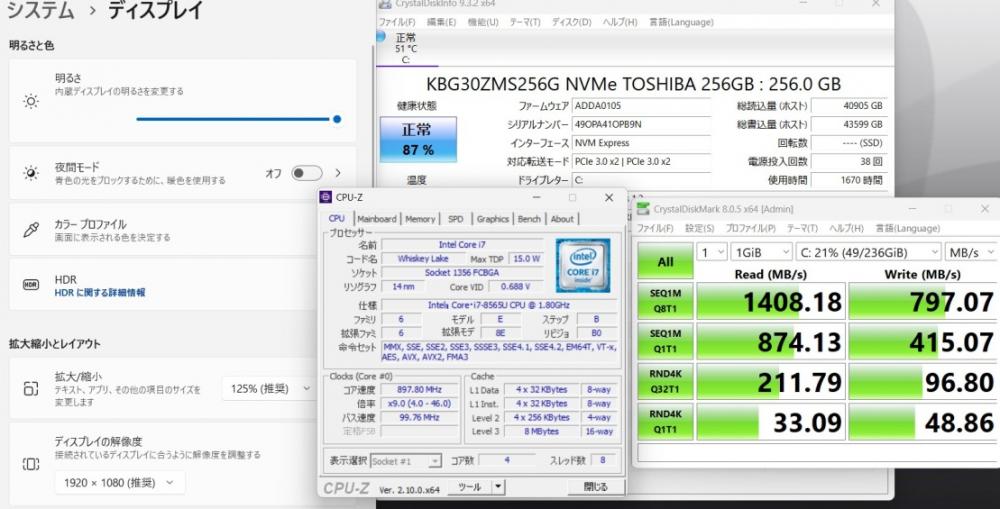
Task: Open the 1GiB test size dropdown
Action: (x=761, y=253)
